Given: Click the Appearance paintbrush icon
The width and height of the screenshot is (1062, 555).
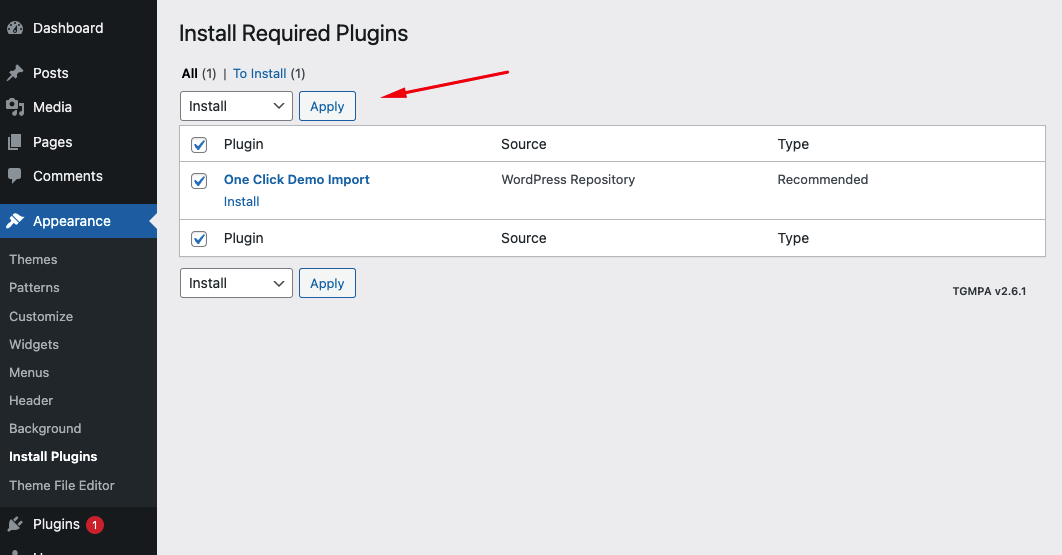Looking at the screenshot, I should (x=15, y=221).
